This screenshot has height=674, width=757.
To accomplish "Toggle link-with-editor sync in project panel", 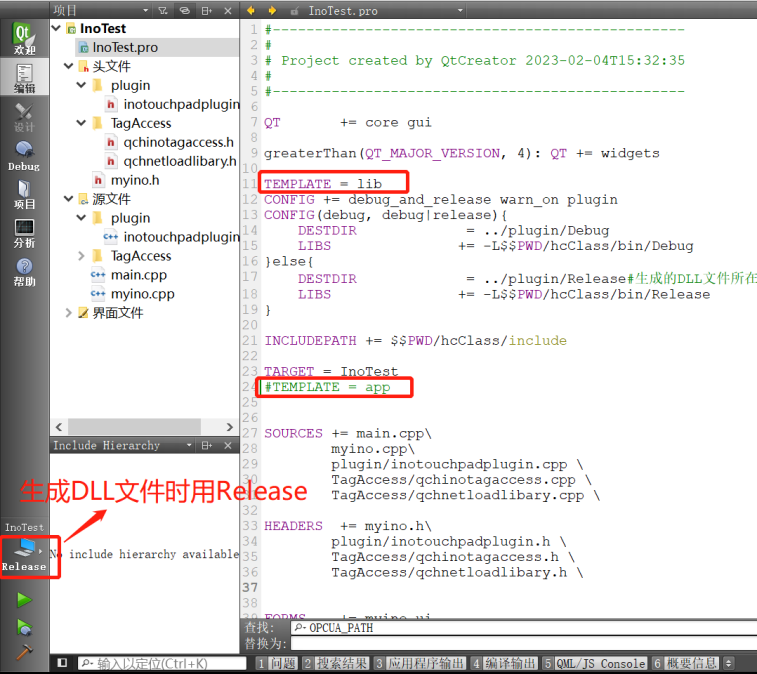I will [184, 10].
